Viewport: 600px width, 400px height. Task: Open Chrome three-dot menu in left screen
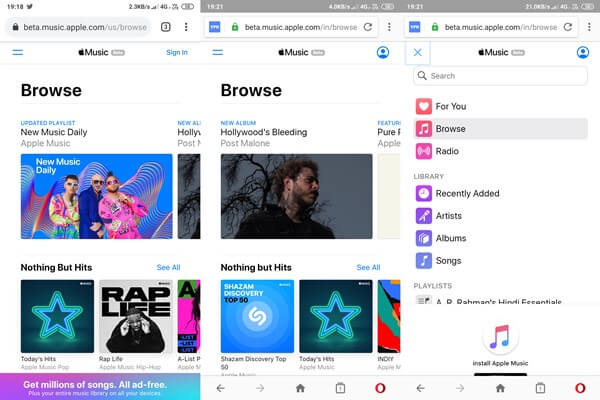coord(186,27)
